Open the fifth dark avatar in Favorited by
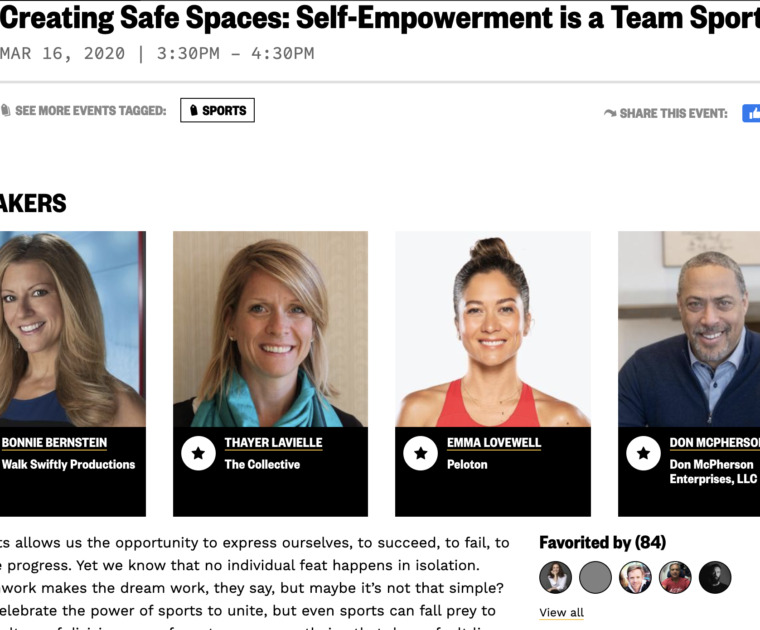Viewport: 760px width, 630px height. pos(715,577)
